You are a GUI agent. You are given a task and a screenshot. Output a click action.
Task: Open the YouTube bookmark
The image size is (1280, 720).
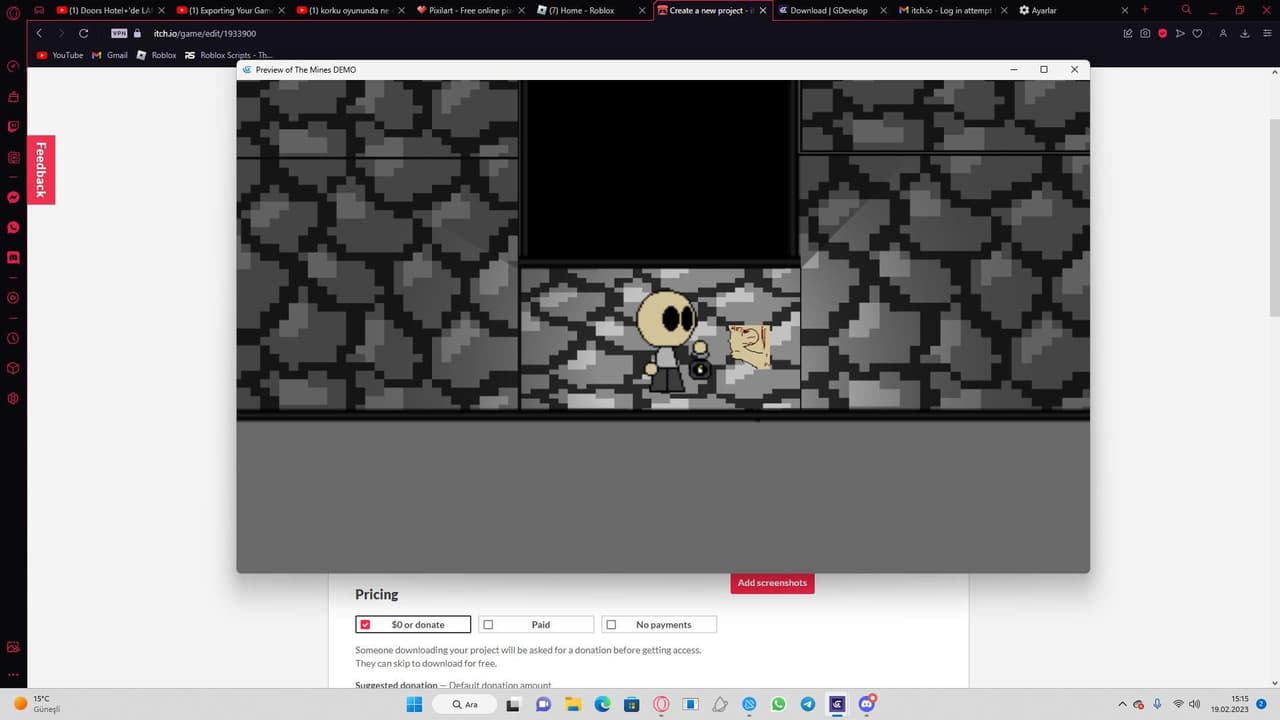pyautogui.click(x=60, y=55)
